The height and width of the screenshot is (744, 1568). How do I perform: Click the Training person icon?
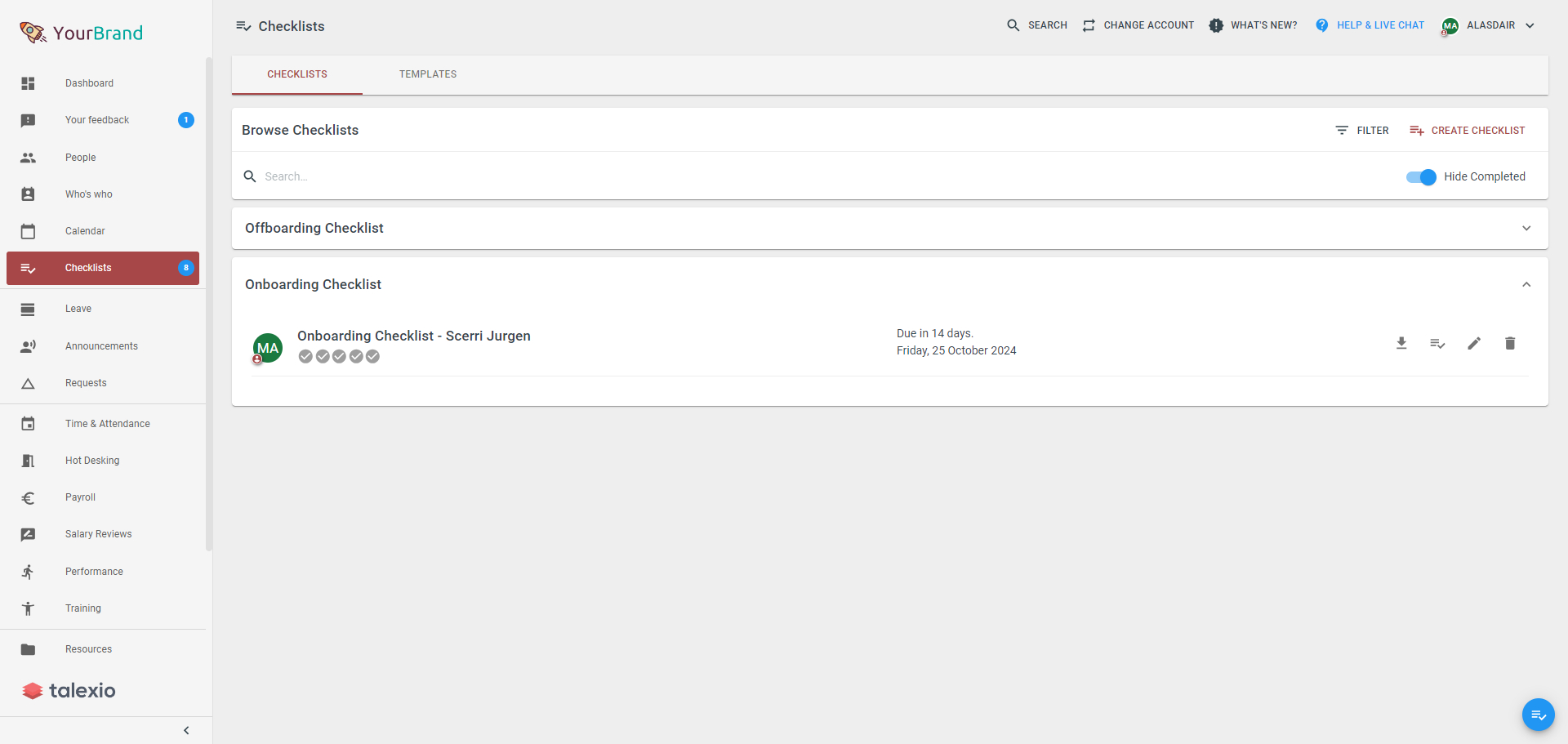(x=28, y=608)
